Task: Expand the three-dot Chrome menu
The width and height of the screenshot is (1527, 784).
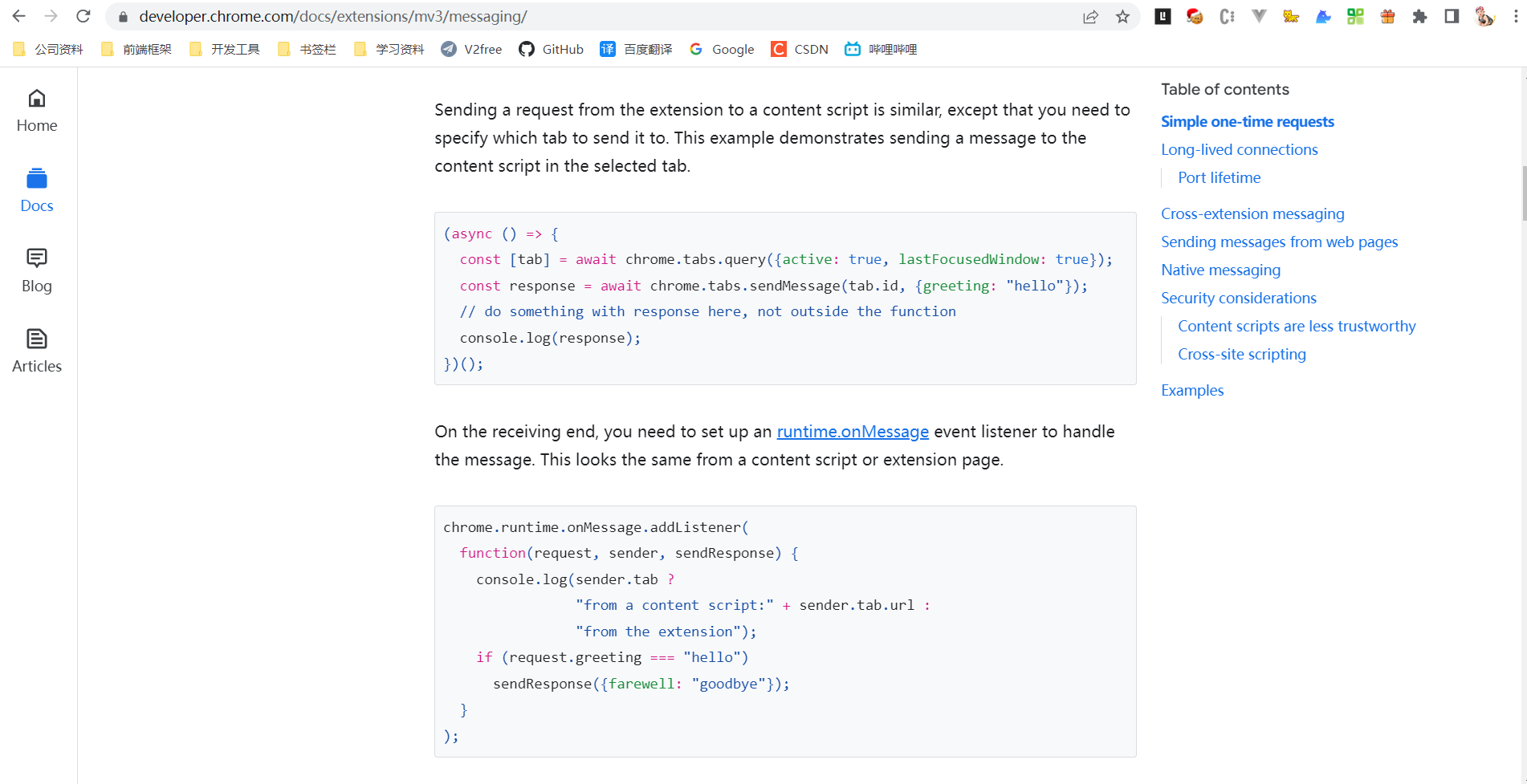Action: [x=1513, y=16]
